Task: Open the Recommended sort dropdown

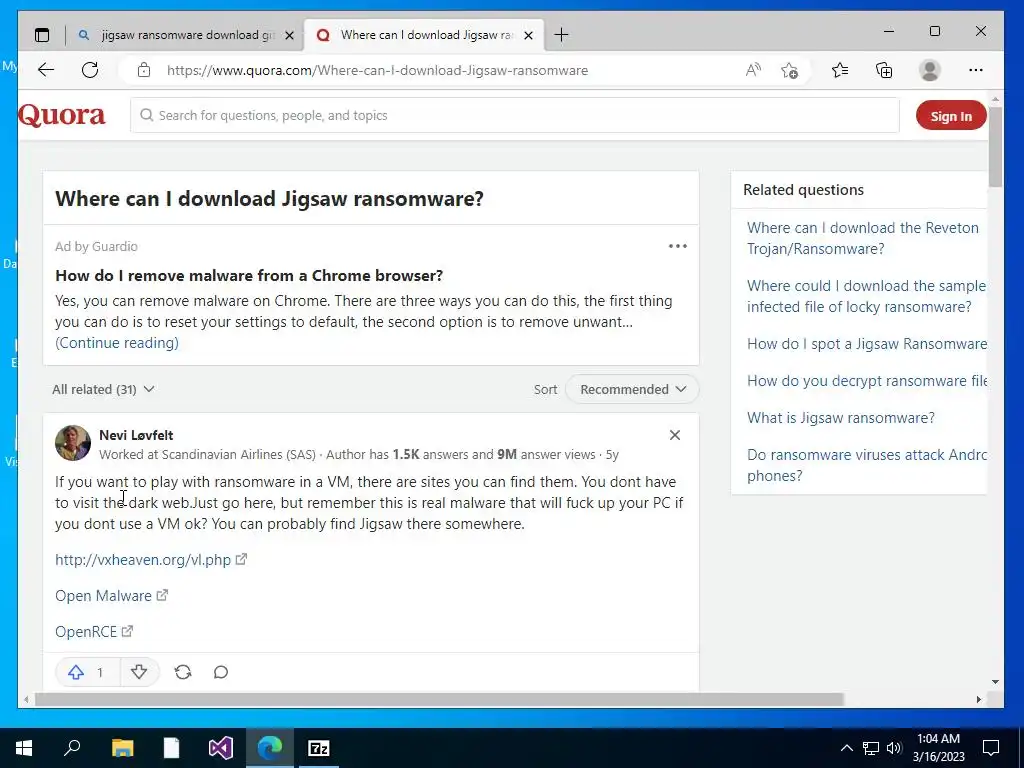Action: (x=632, y=389)
